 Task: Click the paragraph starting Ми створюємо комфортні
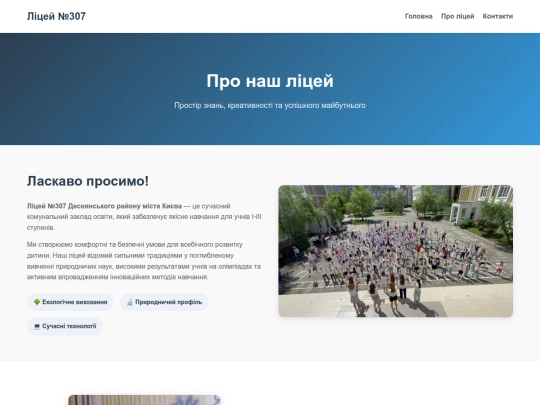coord(144,261)
